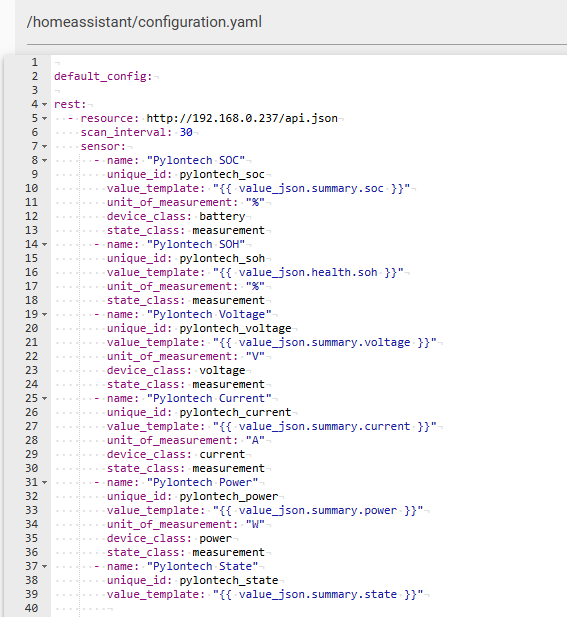Collapse the sensor: fold arrow on line 7
567x617 pixels.
44,146
